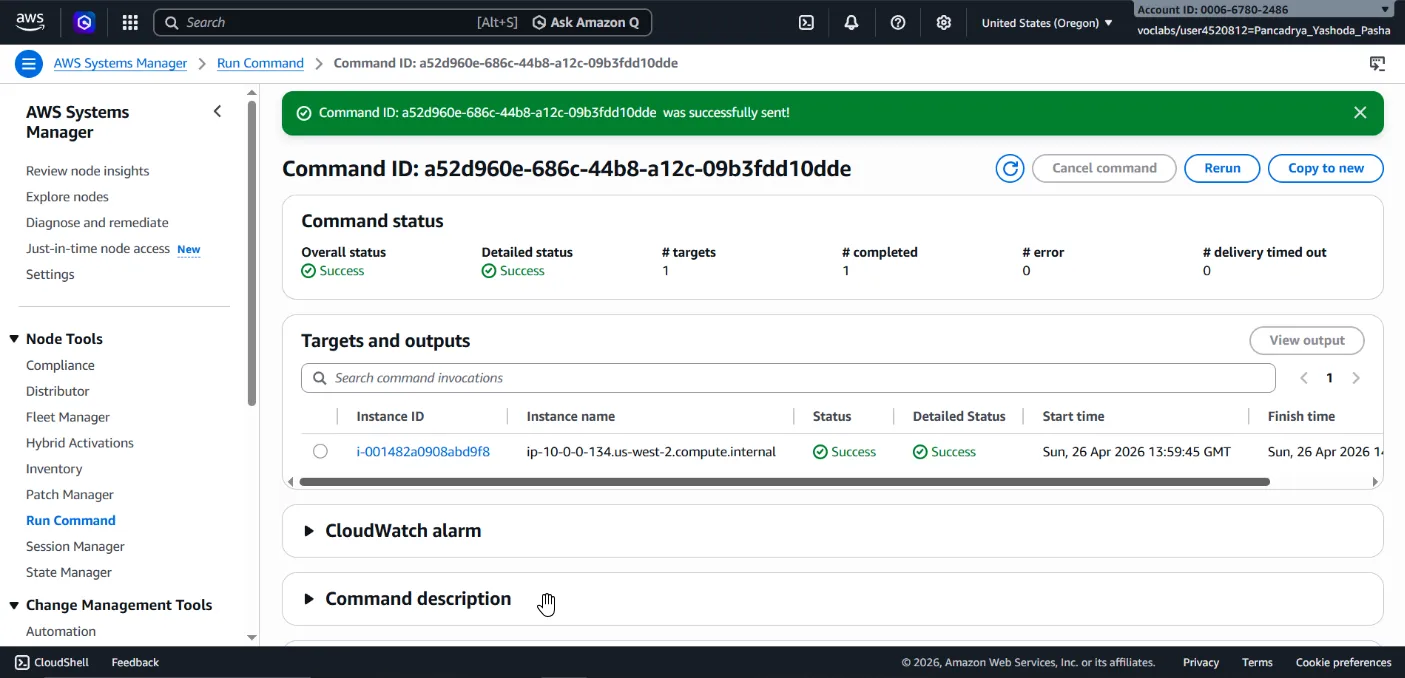Open the settings gear icon
Image resolution: width=1405 pixels, height=678 pixels.
point(943,22)
